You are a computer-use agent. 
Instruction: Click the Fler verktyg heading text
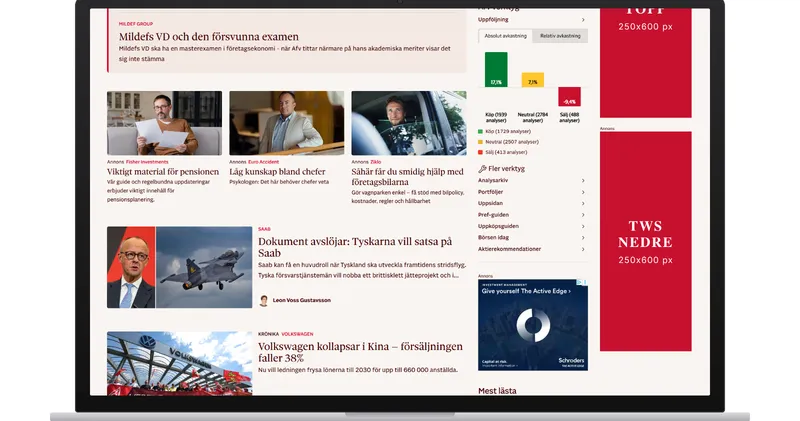(x=506, y=169)
